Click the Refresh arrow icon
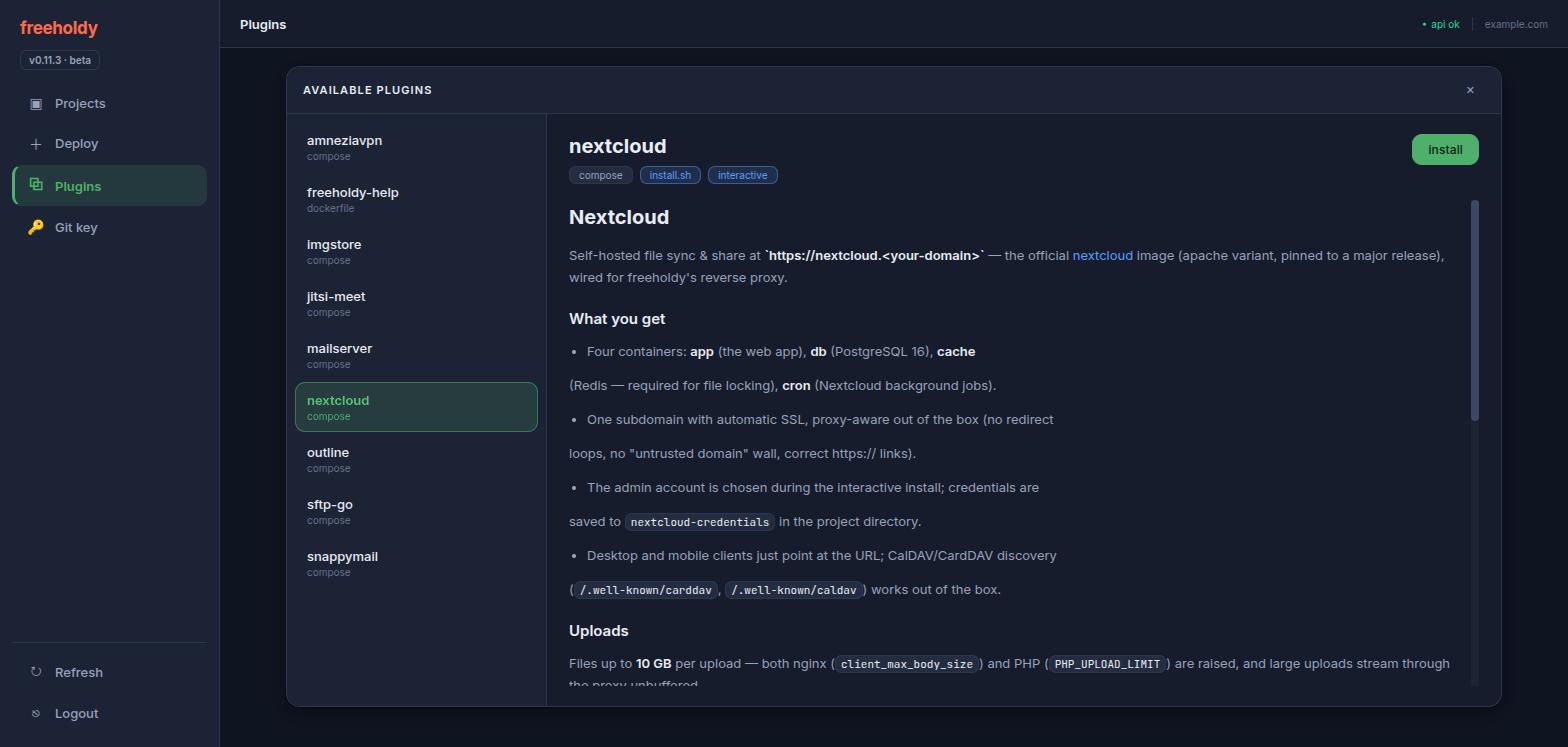Viewport: 1568px width, 747px height. (x=36, y=672)
